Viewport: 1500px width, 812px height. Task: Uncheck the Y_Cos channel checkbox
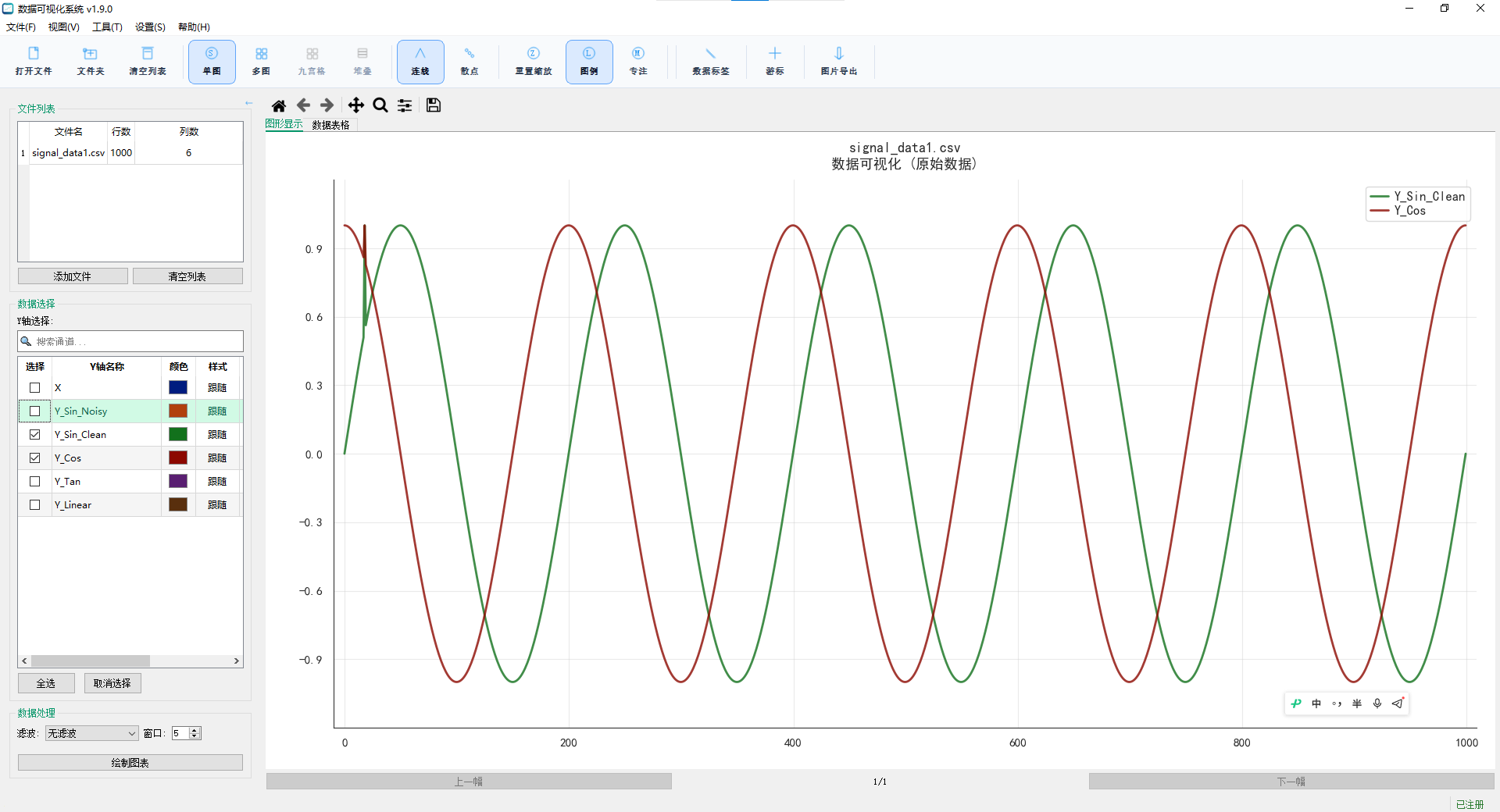pos(34,458)
